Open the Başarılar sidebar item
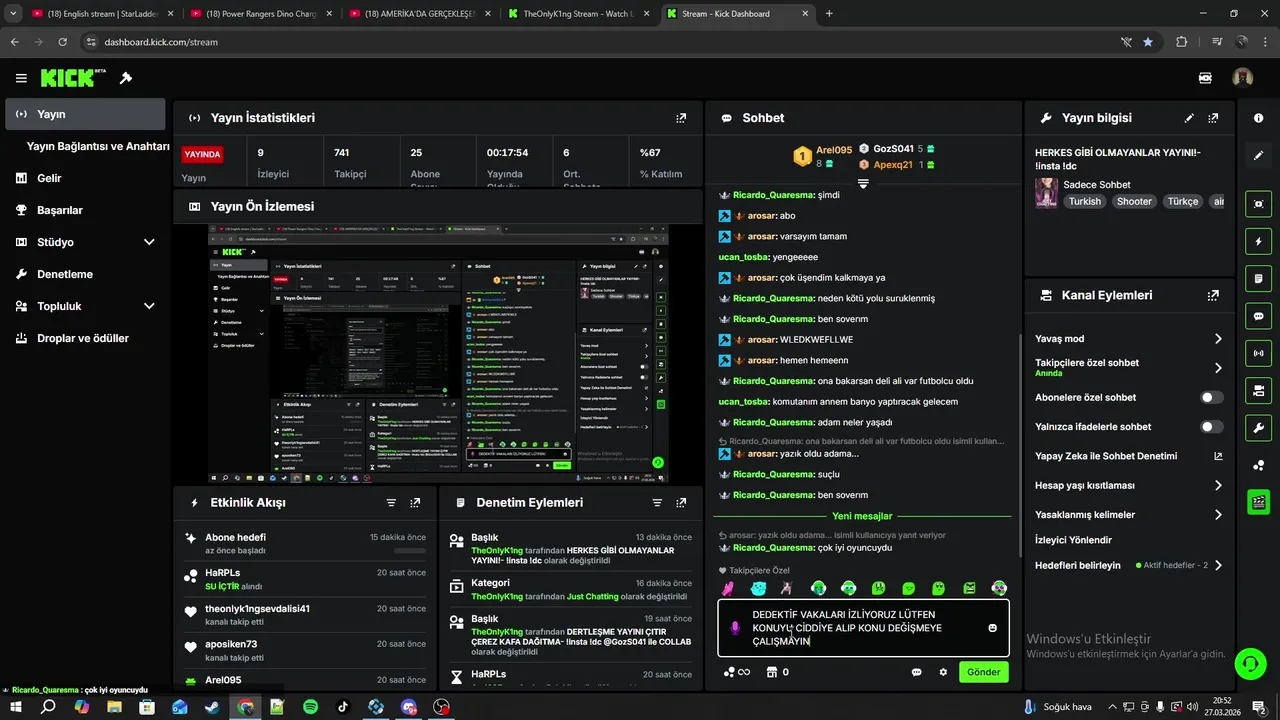The image size is (1280, 720). pos(85,210)
